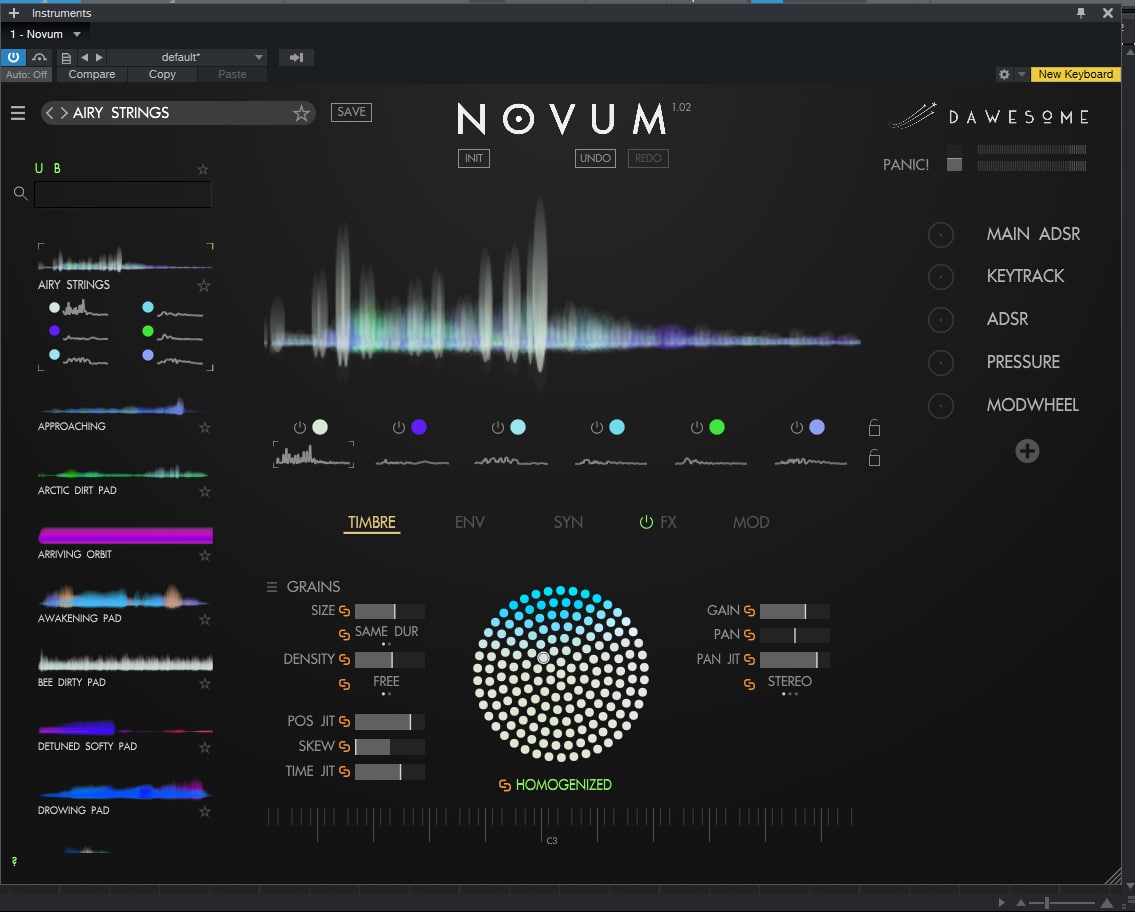Screen dimensions: 1135x912
Task: Star the ARCTIC DIRT PAD preset
Action: 205,491
